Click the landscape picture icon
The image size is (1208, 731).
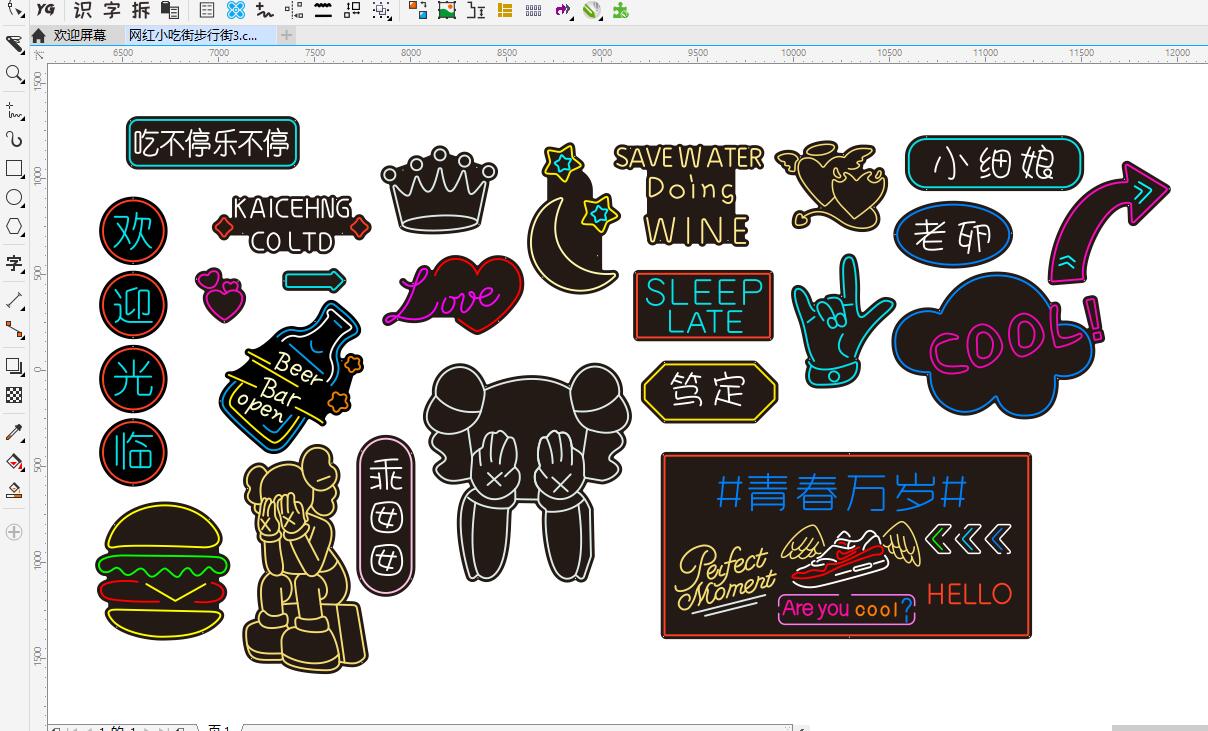(447, 10)
